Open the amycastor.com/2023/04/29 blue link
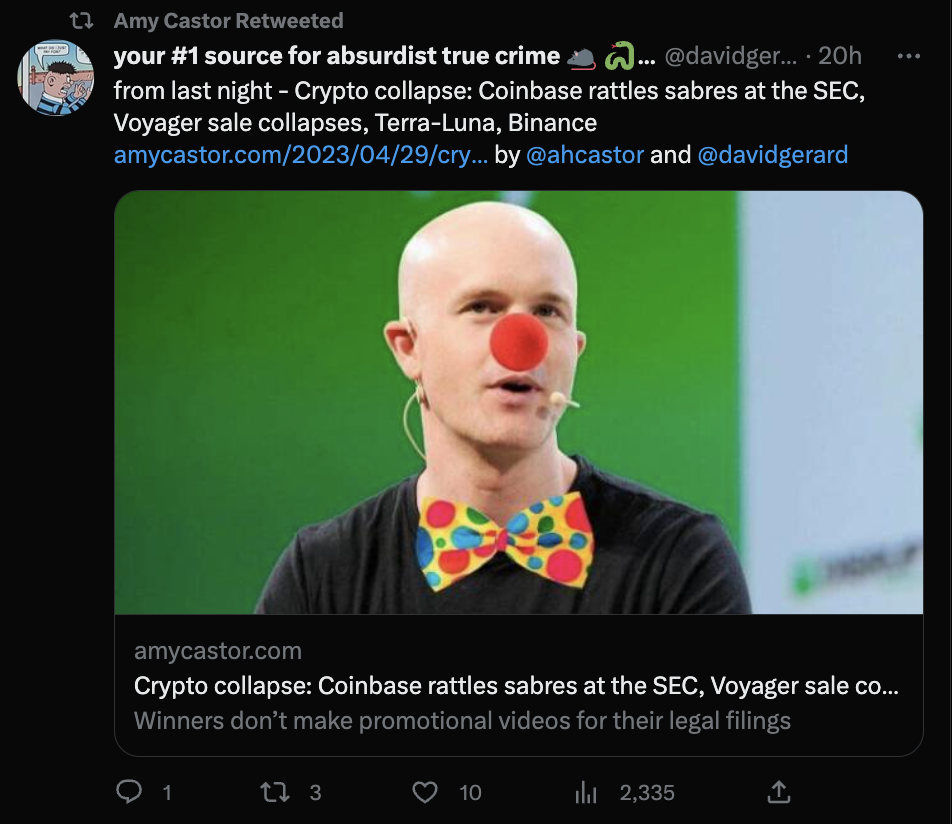 coord(300,155)
